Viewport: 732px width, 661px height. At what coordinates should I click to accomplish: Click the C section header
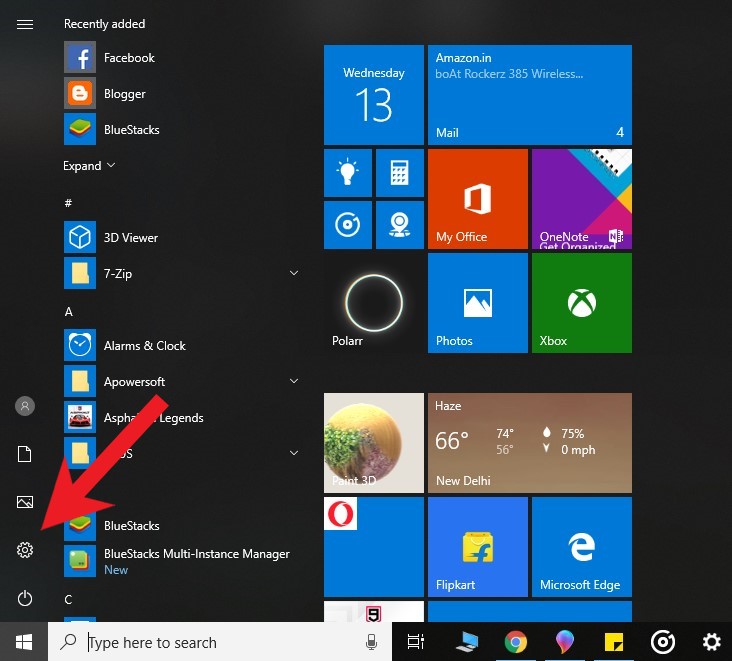[68, 599]
